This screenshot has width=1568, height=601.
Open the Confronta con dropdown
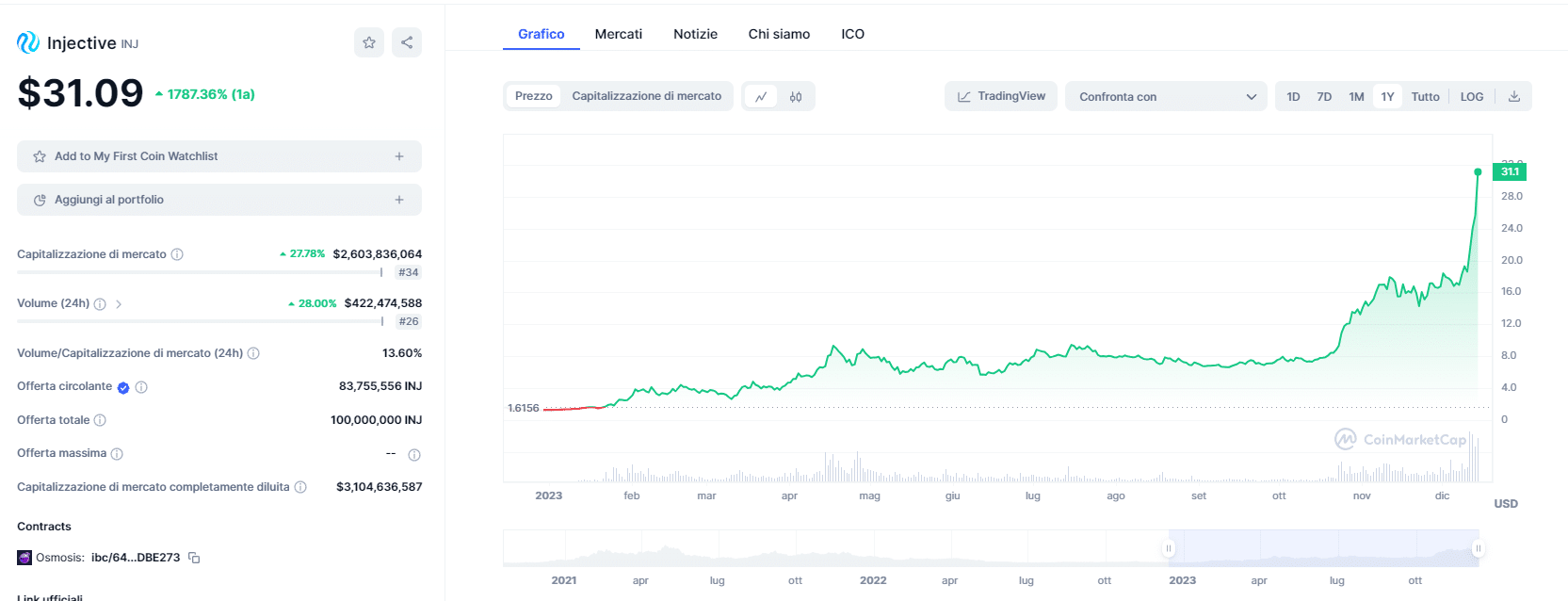tap(1166, 96)
